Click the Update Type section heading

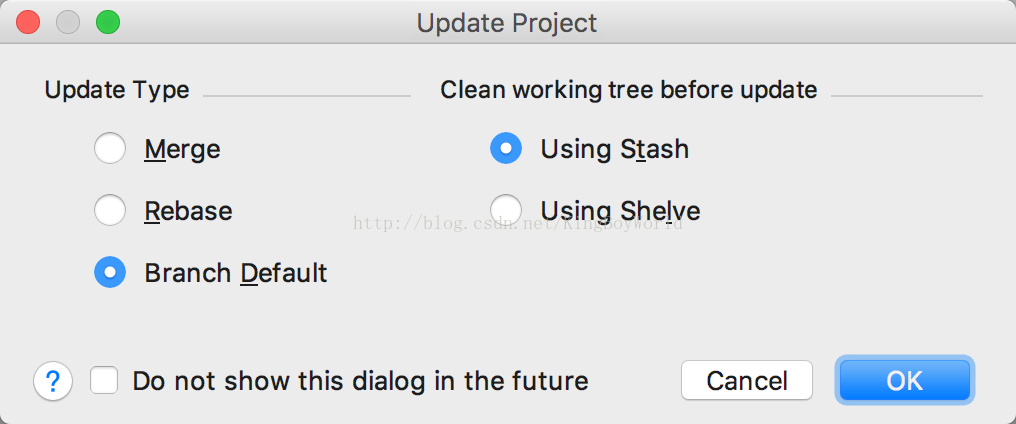[117, 90]
